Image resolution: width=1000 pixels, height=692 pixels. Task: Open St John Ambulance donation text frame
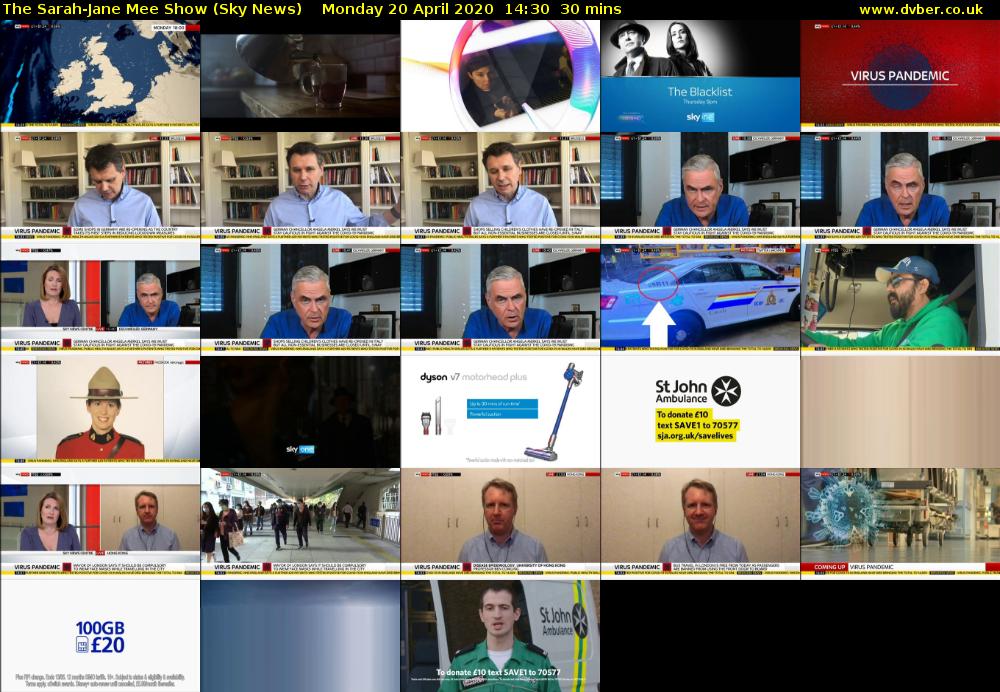[700, 411]
